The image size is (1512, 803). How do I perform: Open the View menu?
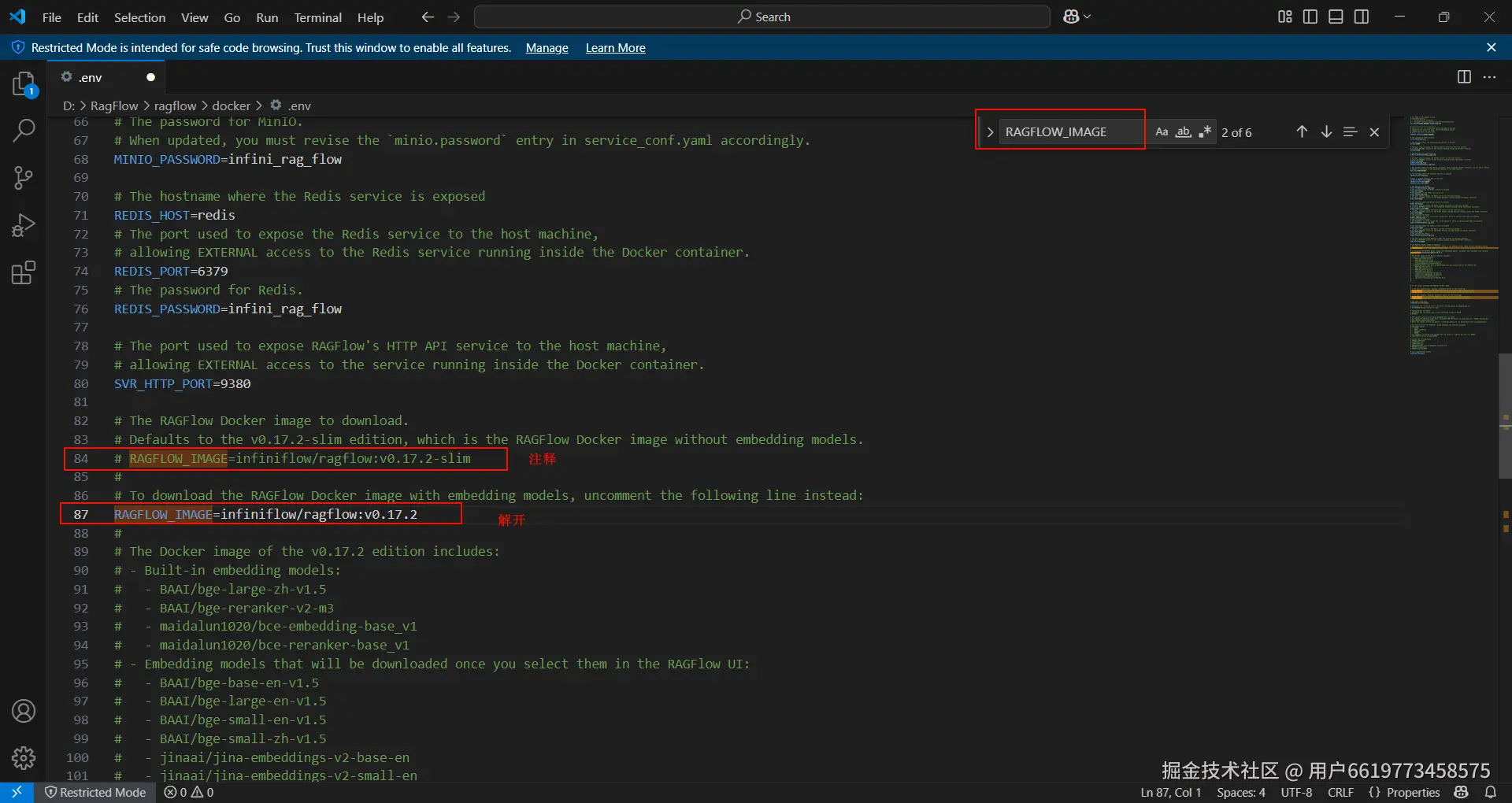pos(195,17)
